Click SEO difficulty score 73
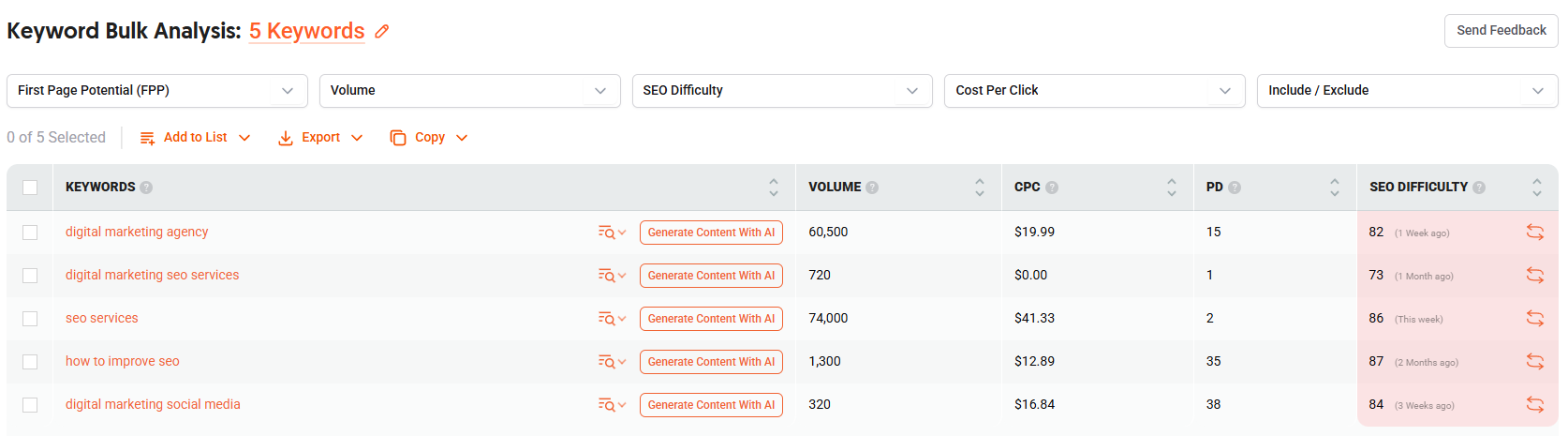The height and width of the screenshot is (436, 1568). [x=1376, y=275]
